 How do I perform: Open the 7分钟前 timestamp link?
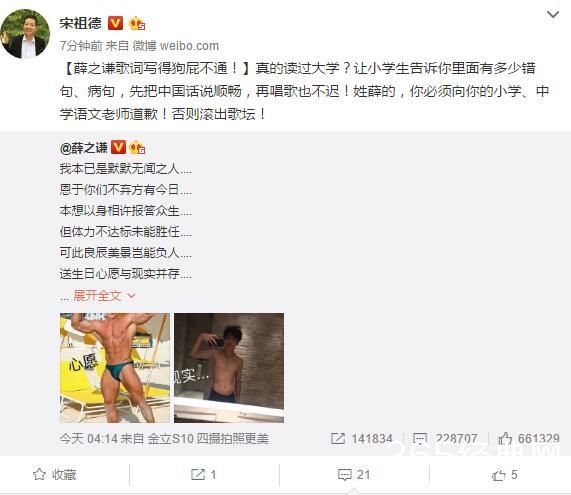tap(81, 46)
